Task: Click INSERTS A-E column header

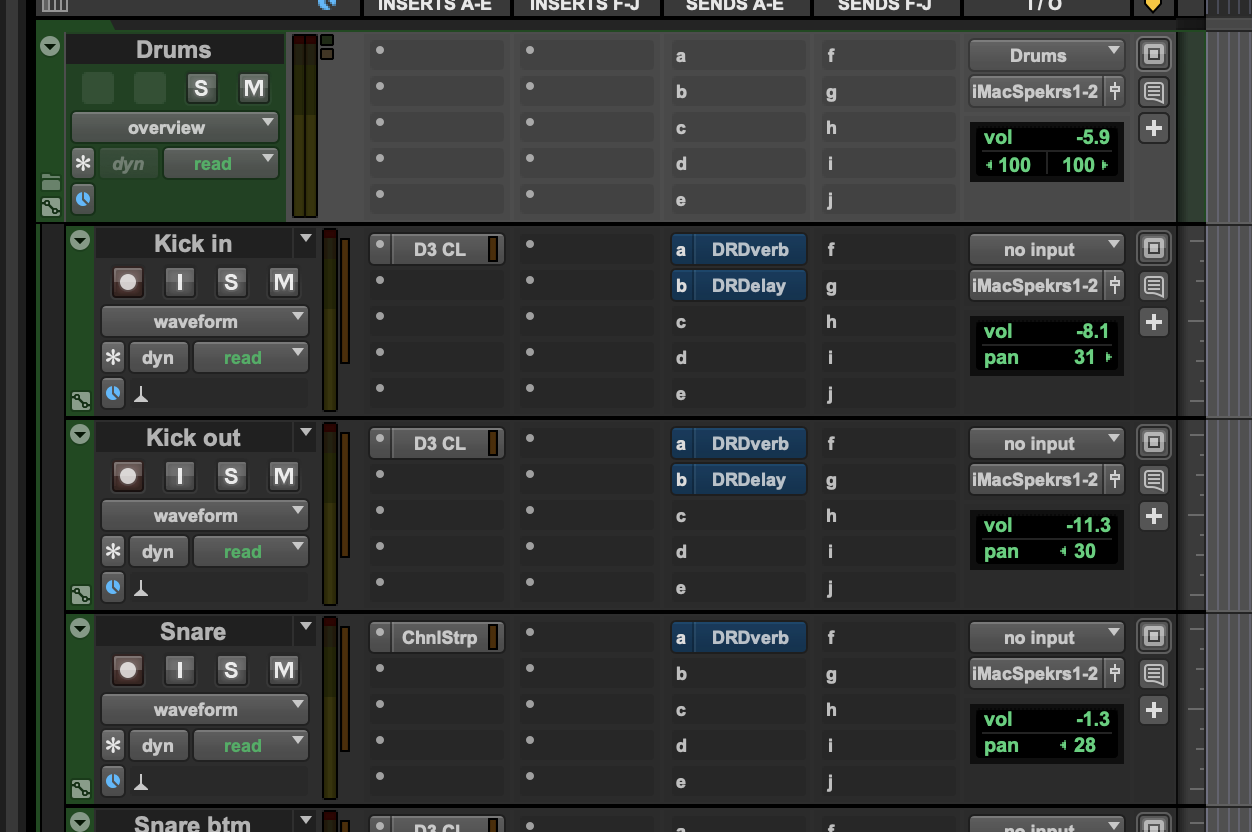Action: [435, 6]
